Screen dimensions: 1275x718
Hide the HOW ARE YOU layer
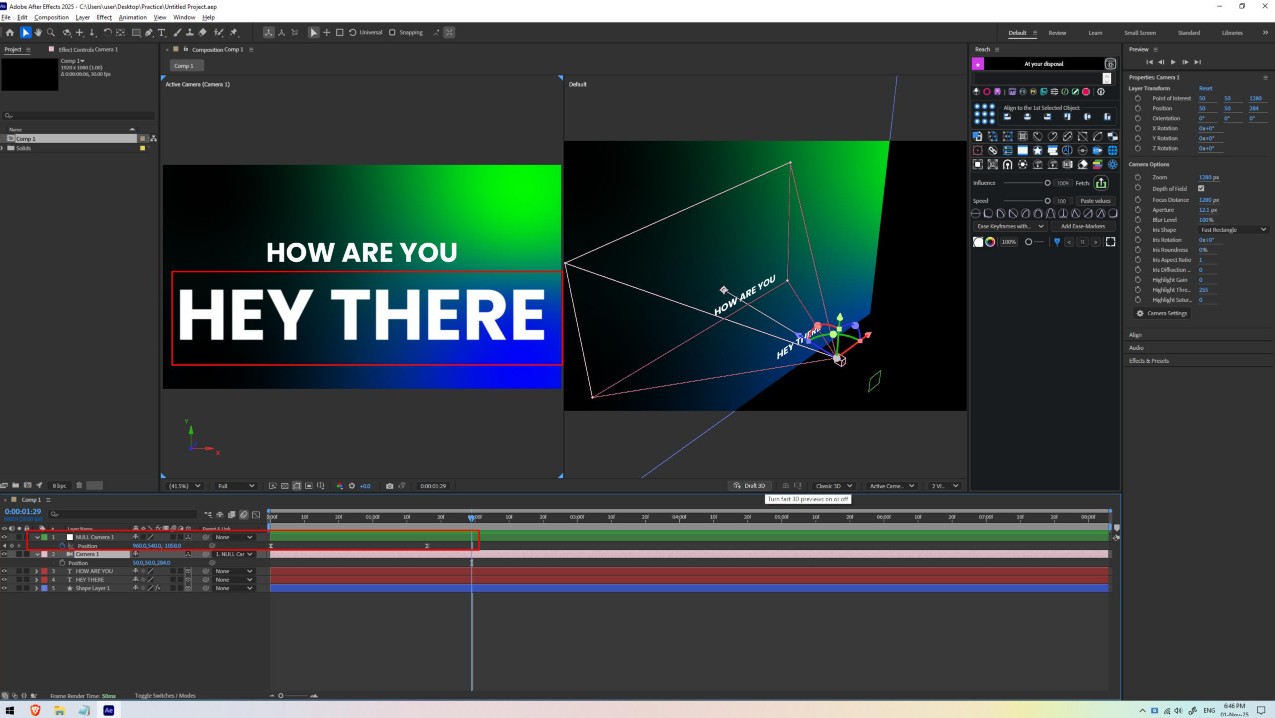[4, 571]
